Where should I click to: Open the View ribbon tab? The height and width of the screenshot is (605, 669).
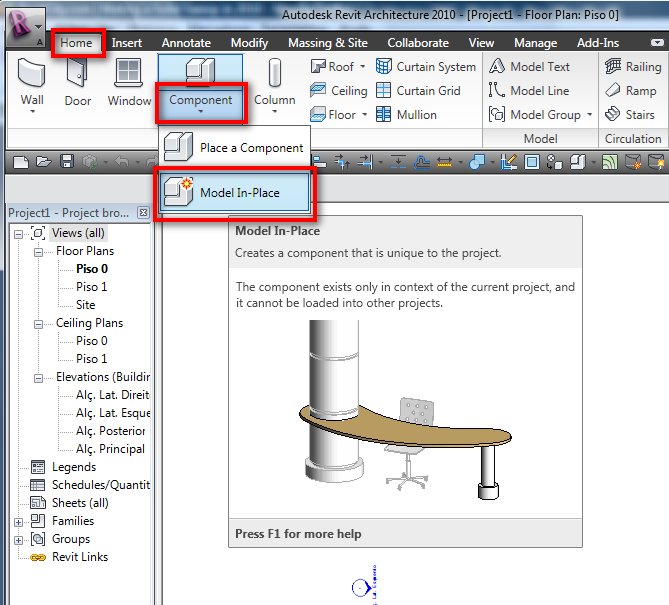point(481,43)
